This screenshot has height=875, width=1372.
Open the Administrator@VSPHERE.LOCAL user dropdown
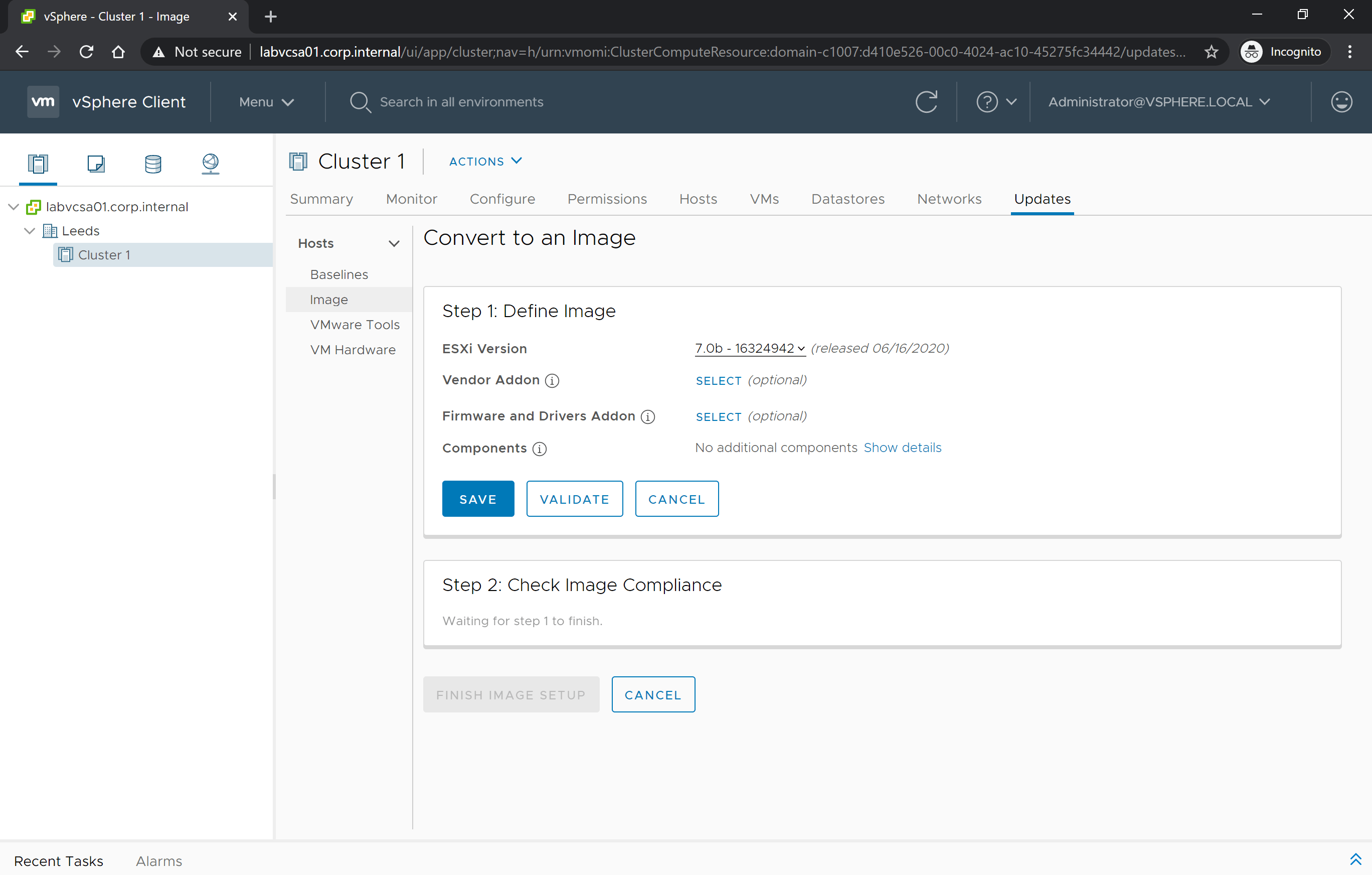tap(1159, 102)
